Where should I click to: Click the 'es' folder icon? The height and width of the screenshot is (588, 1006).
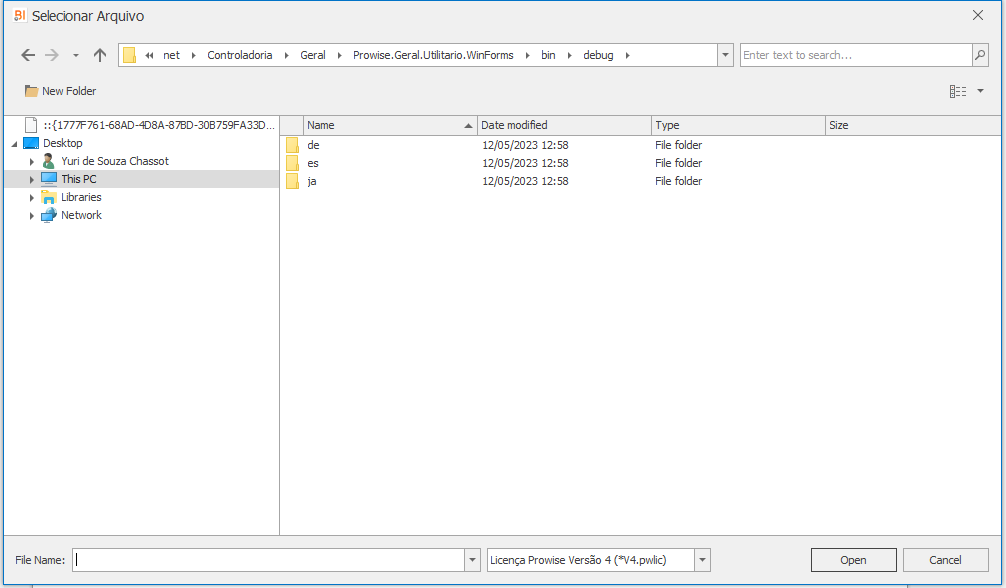point(292,163)
